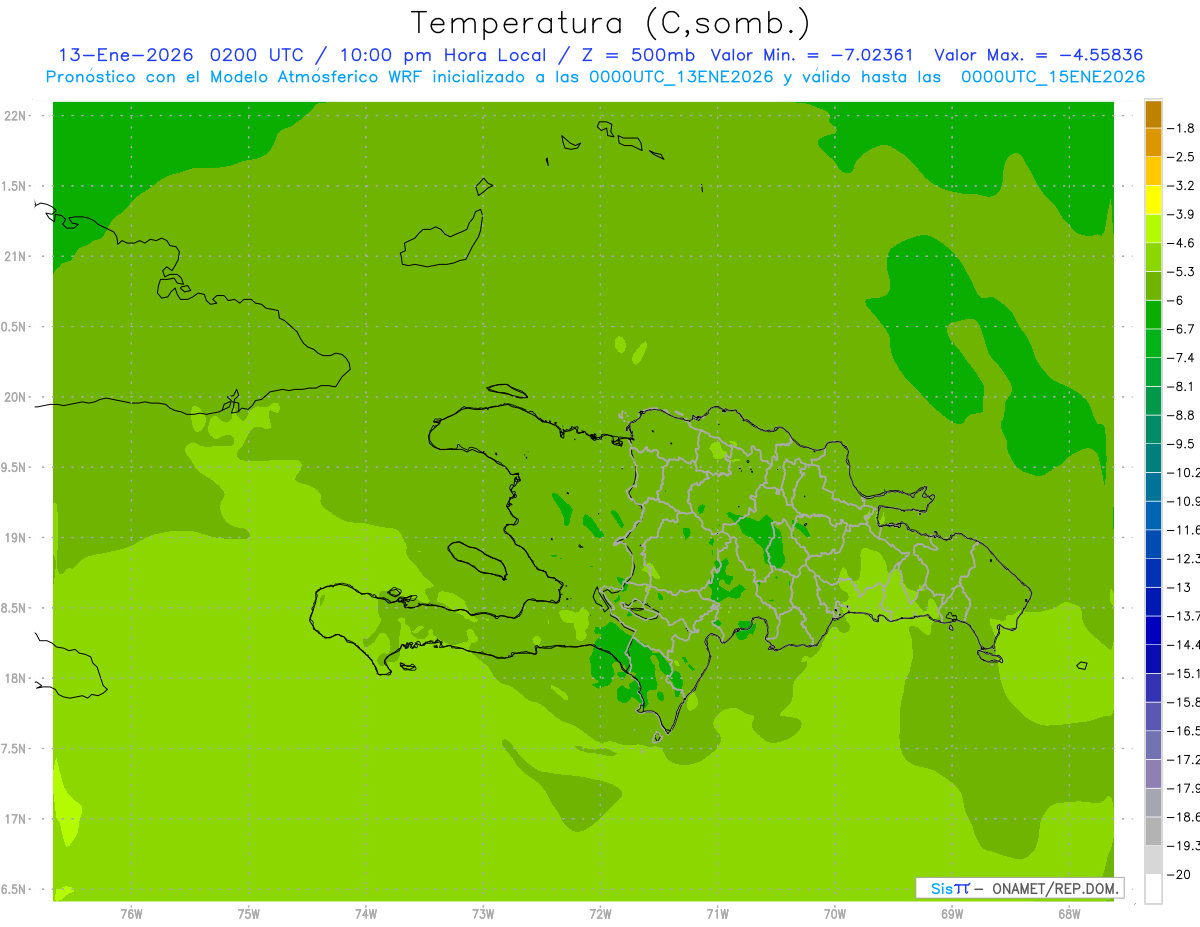Screen dimensions: 1200x927
Task: Click the "19N" latitude axis label
Action: 16,538
